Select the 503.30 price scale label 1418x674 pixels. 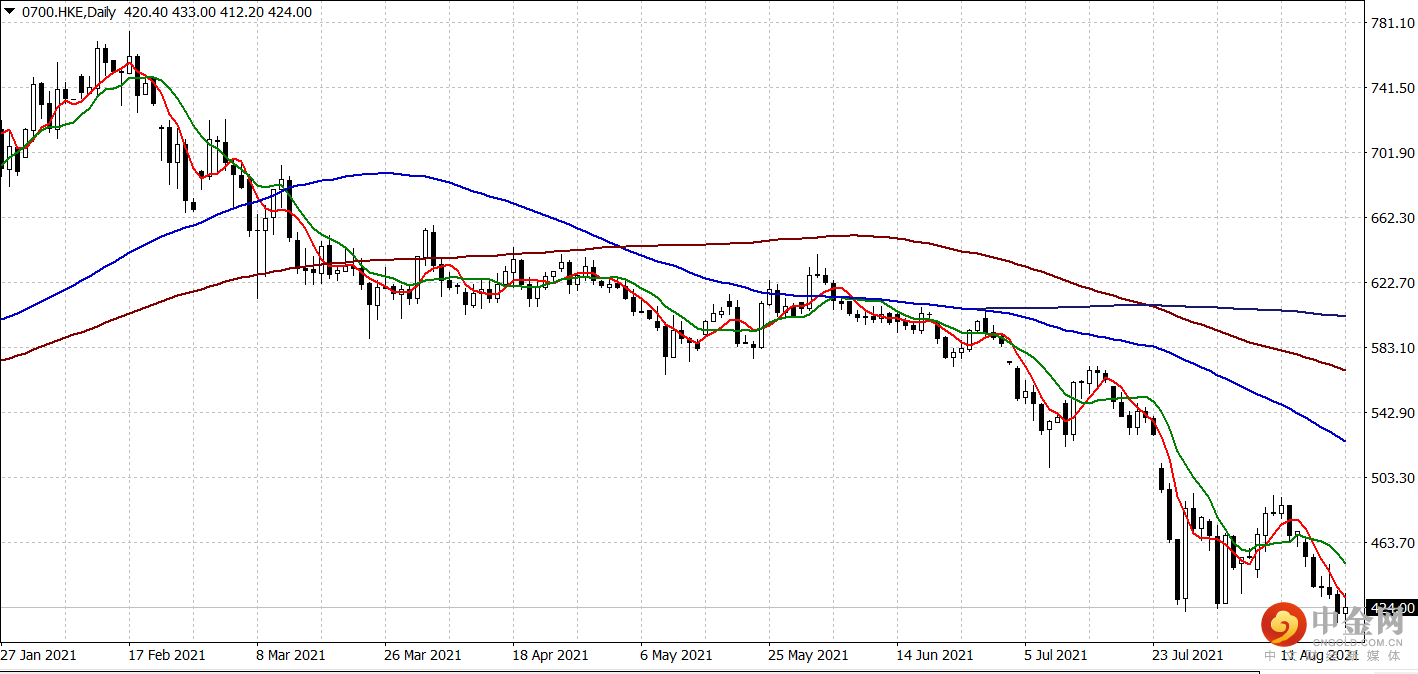[1391, 478]
